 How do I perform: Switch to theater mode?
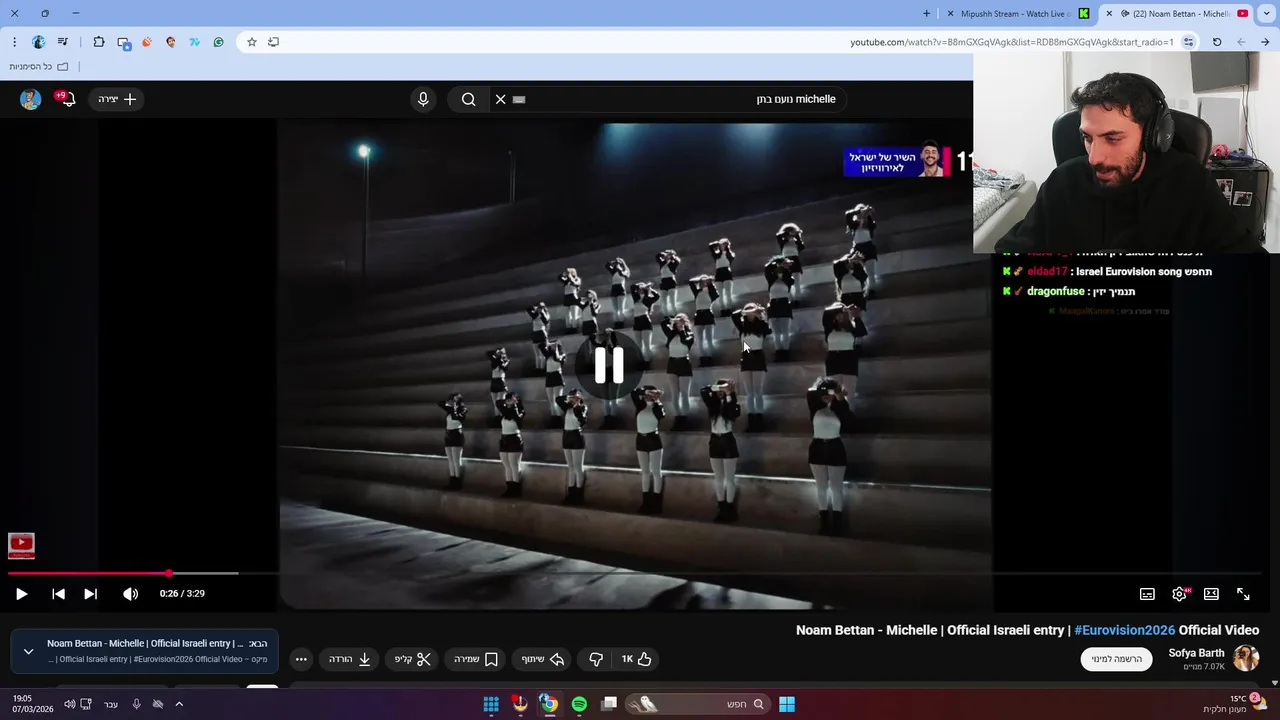(1211, 594)
